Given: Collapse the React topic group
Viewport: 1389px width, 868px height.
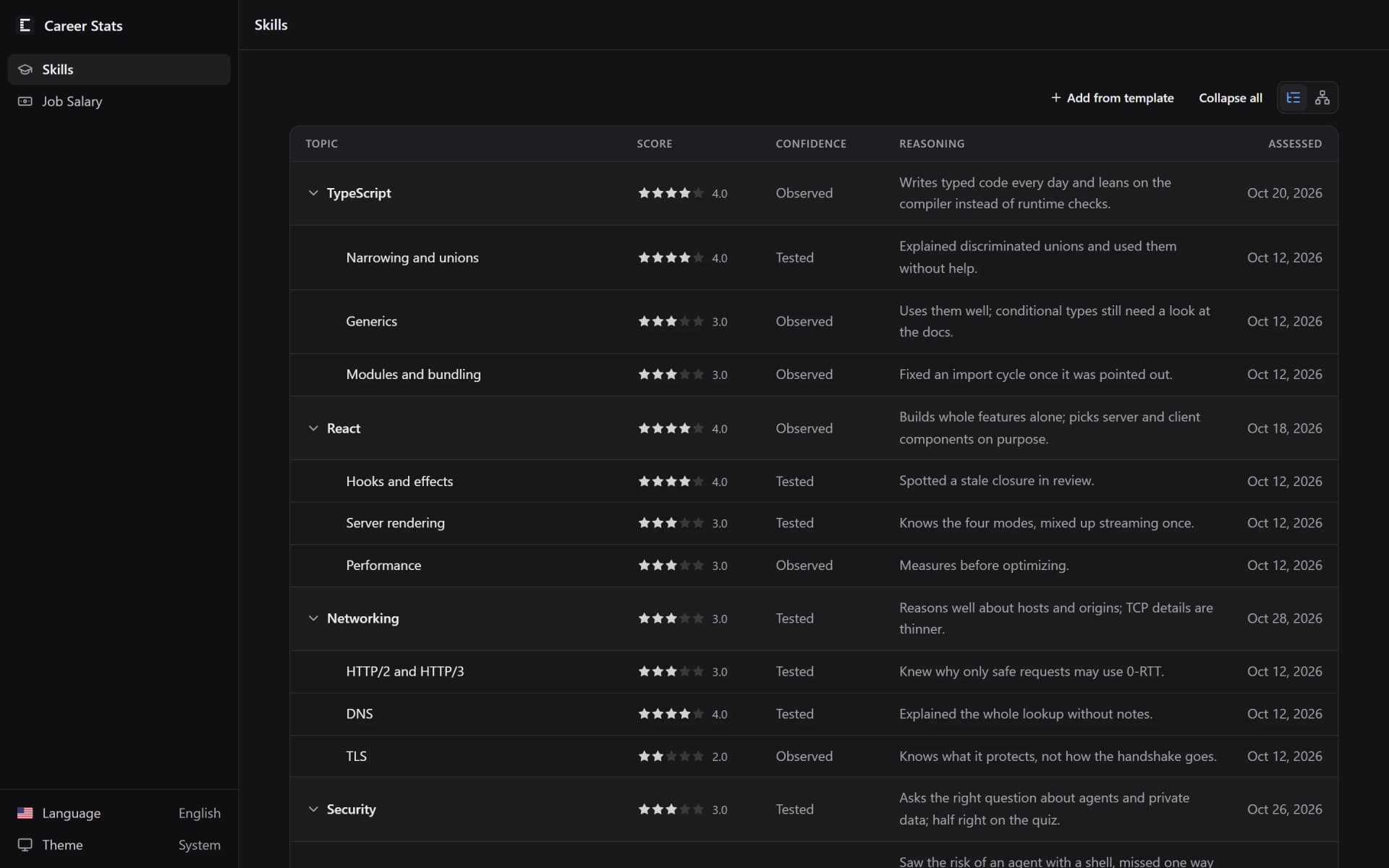Looking at the screenshot, I should (313, 428).
